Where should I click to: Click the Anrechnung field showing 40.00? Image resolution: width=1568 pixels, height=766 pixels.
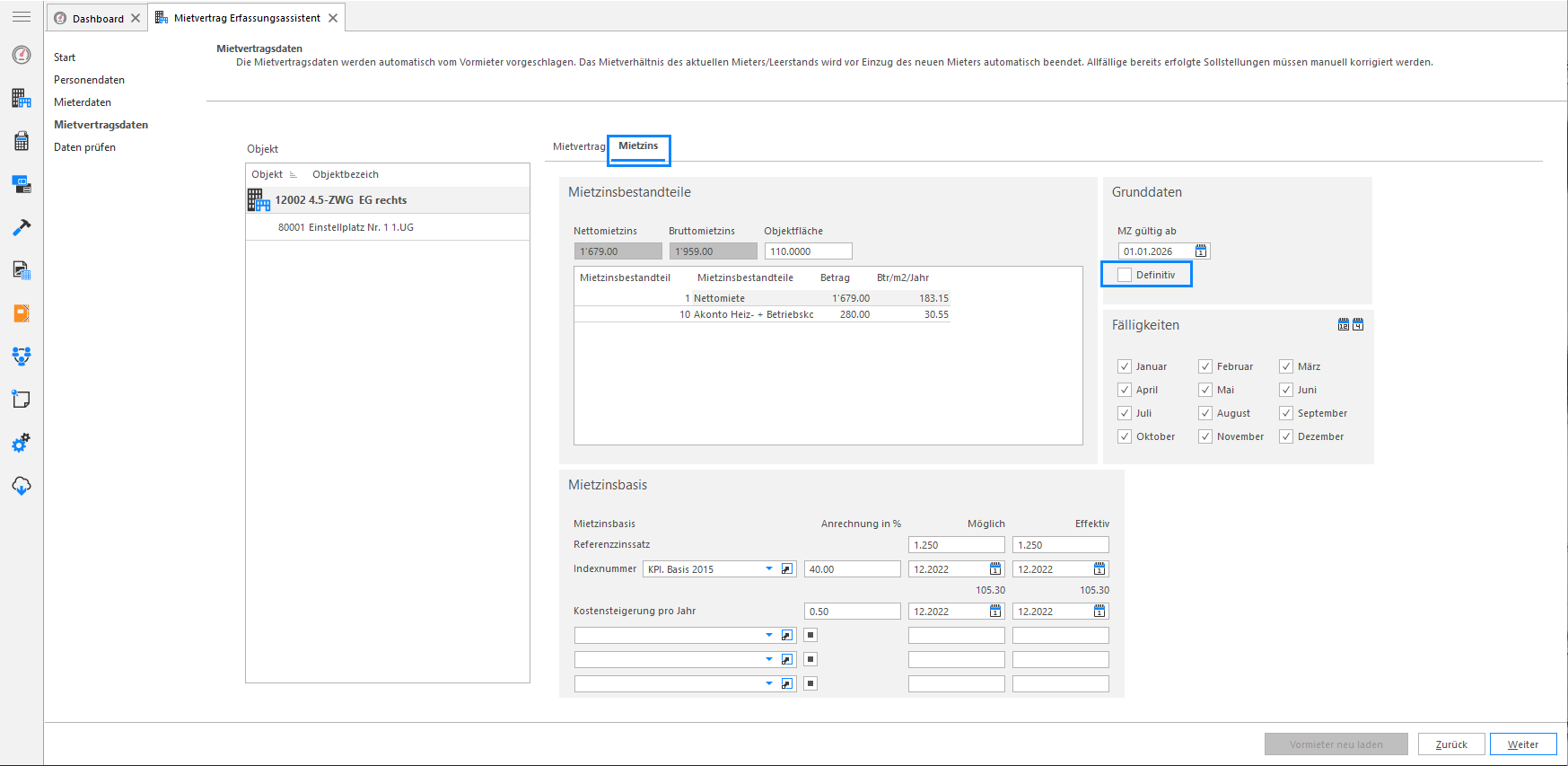point(852,569)
